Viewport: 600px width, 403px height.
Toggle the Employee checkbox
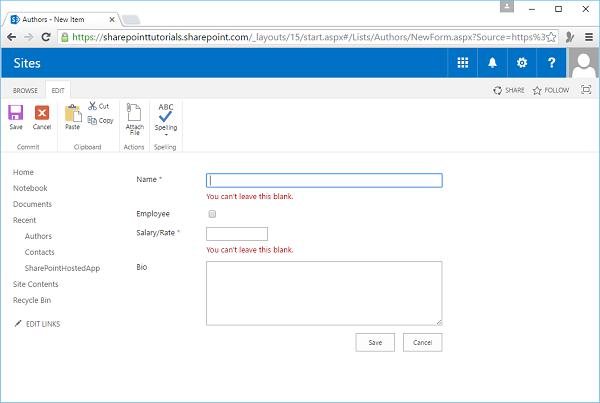coord(210,214)
